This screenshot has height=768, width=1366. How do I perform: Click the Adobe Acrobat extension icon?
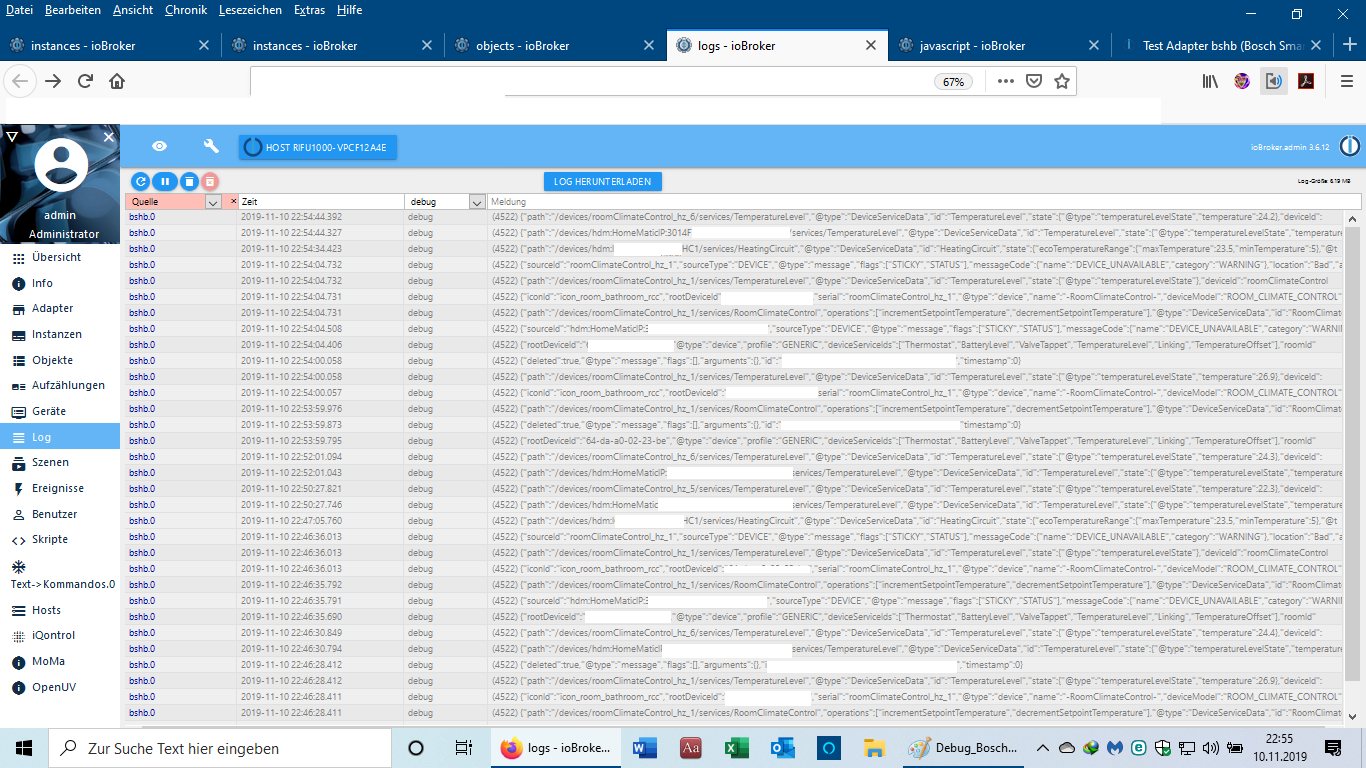coord(1305,81)
